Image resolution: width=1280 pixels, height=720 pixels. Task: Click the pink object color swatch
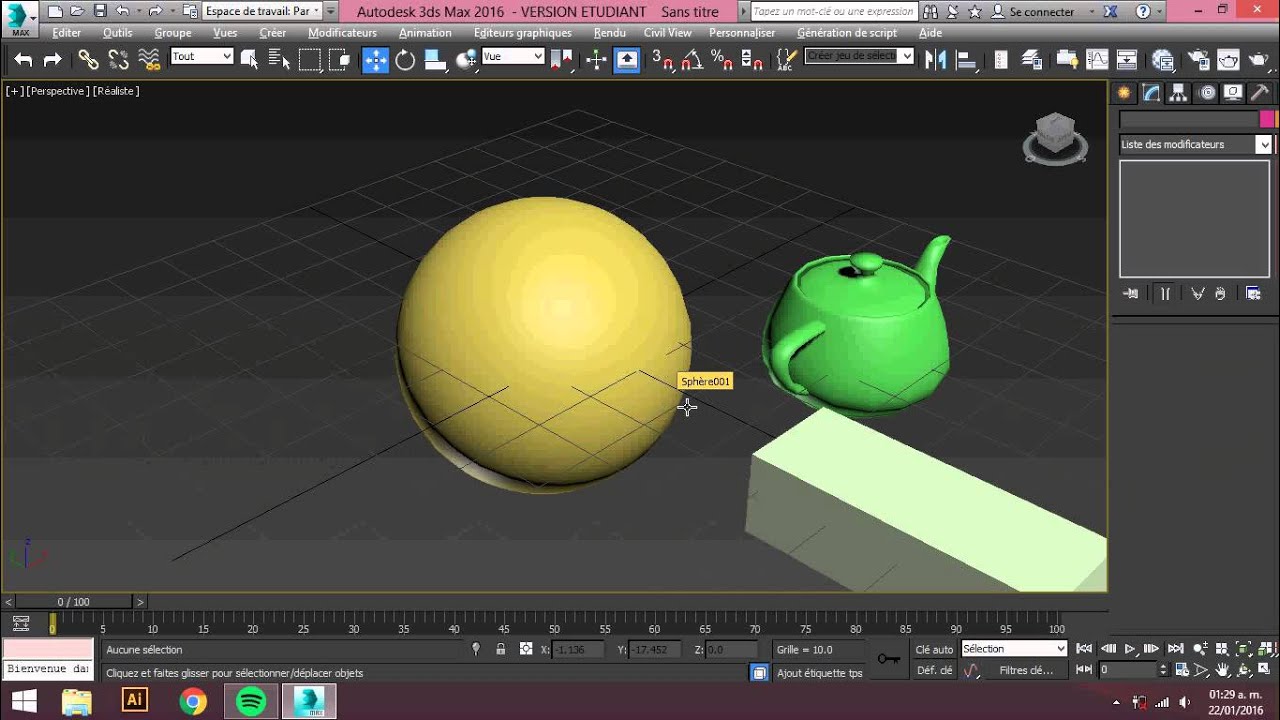point(1267,119)
